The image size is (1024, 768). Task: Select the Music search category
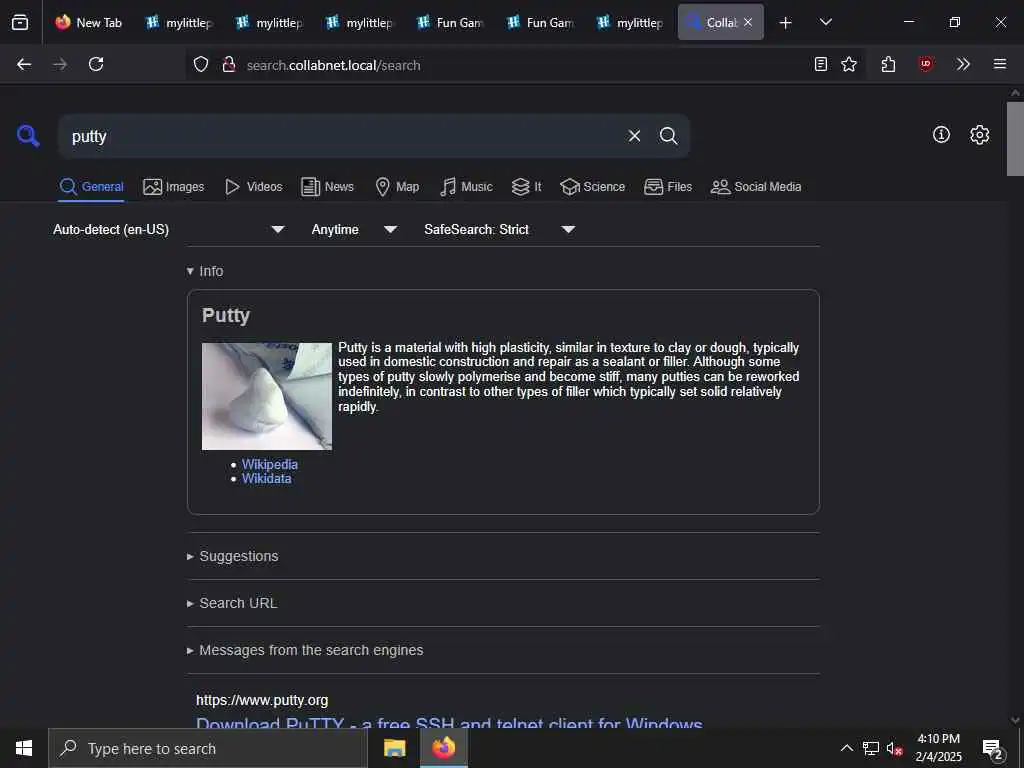tap(466, 187)
